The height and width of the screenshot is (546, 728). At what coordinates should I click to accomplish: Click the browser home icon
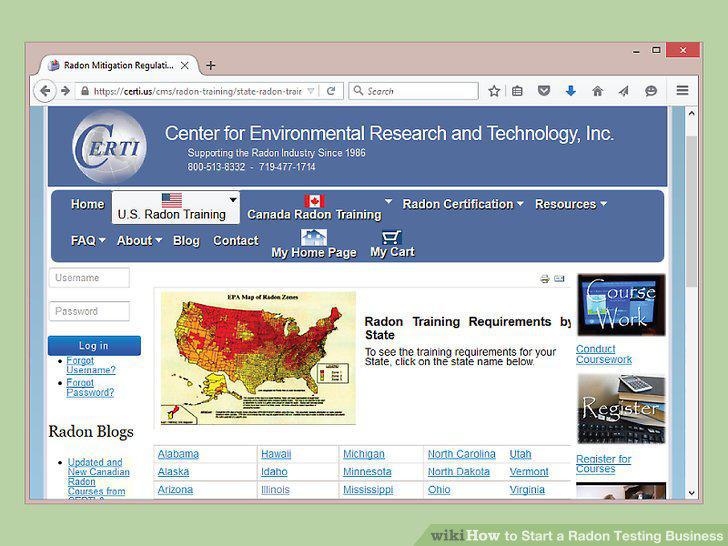[x=598, y=91]
